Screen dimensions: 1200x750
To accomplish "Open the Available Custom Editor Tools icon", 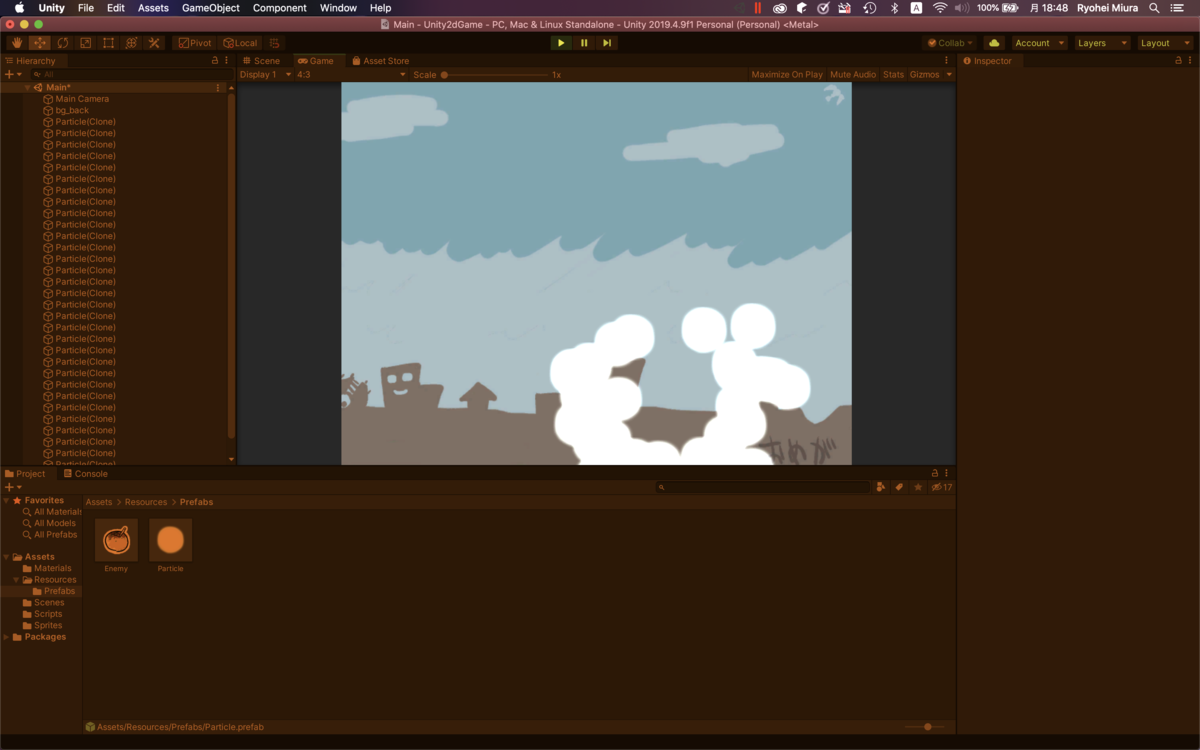I will 154,42.
